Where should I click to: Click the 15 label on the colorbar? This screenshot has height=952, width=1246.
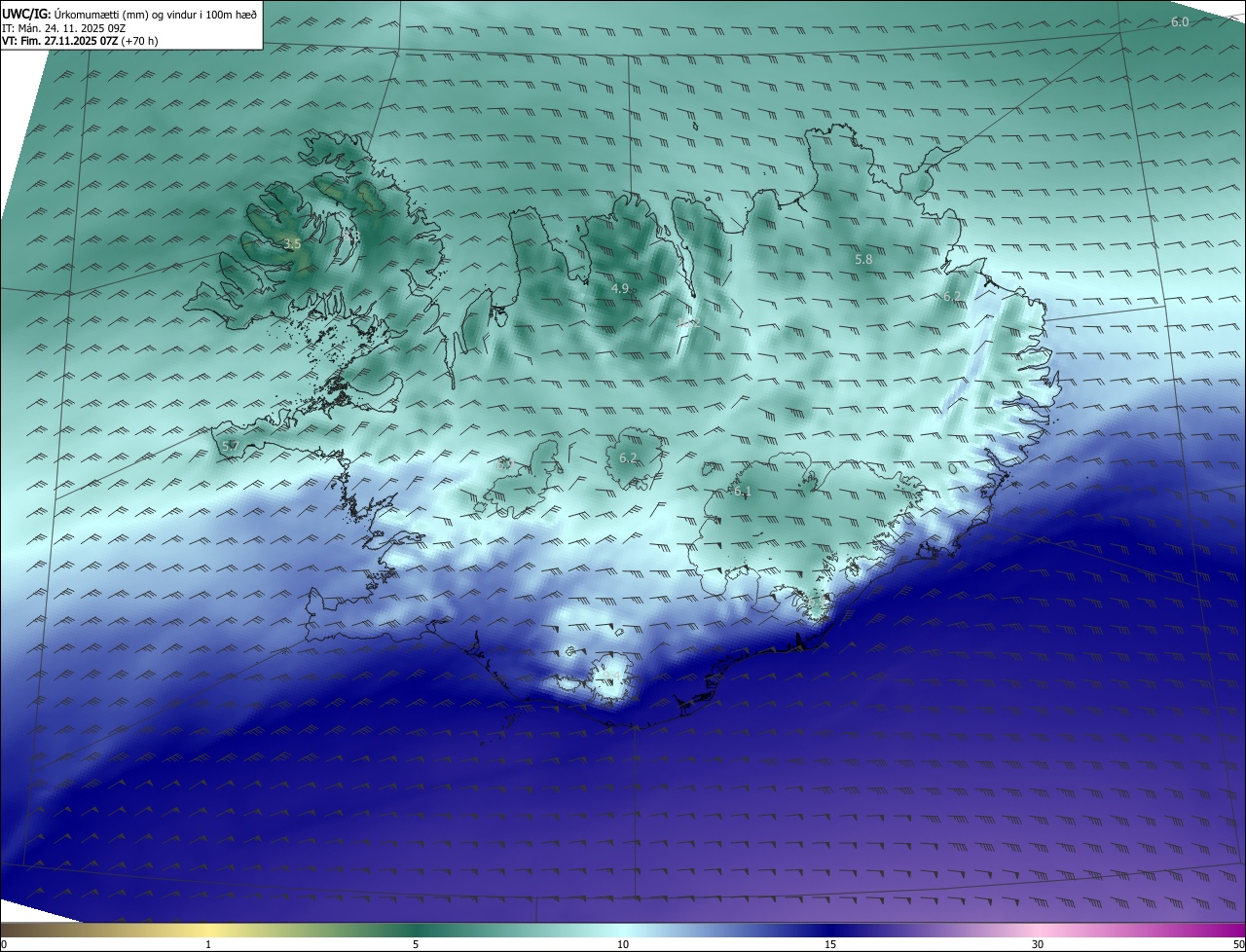coord(830,944)
